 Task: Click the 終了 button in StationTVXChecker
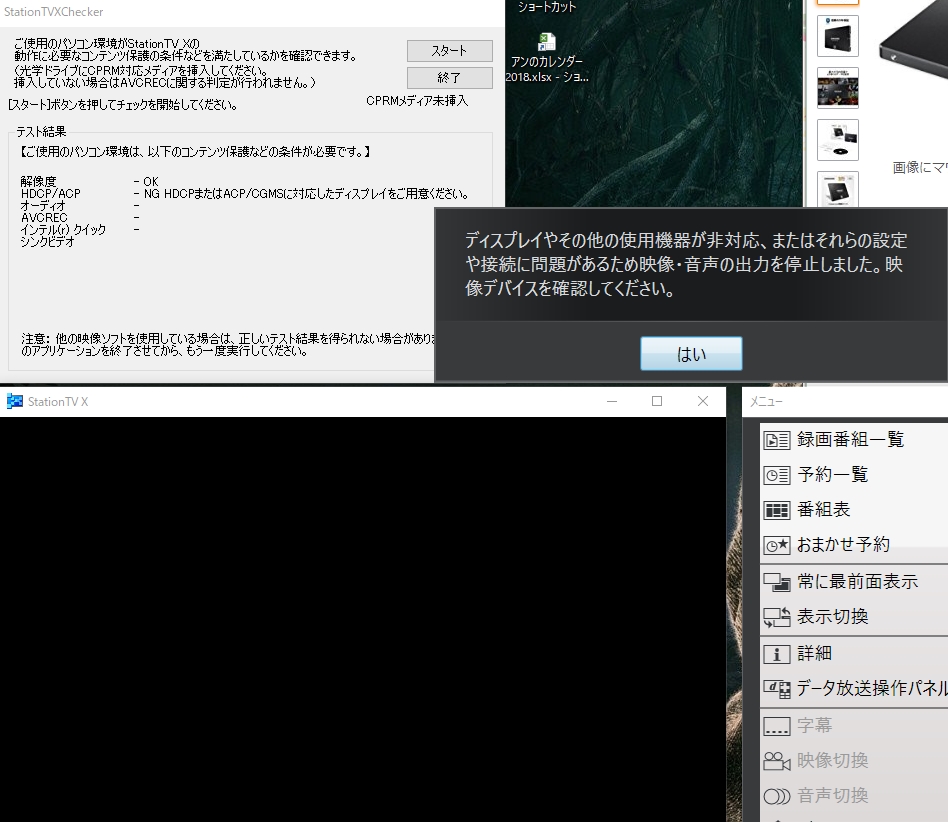point(449,78)
